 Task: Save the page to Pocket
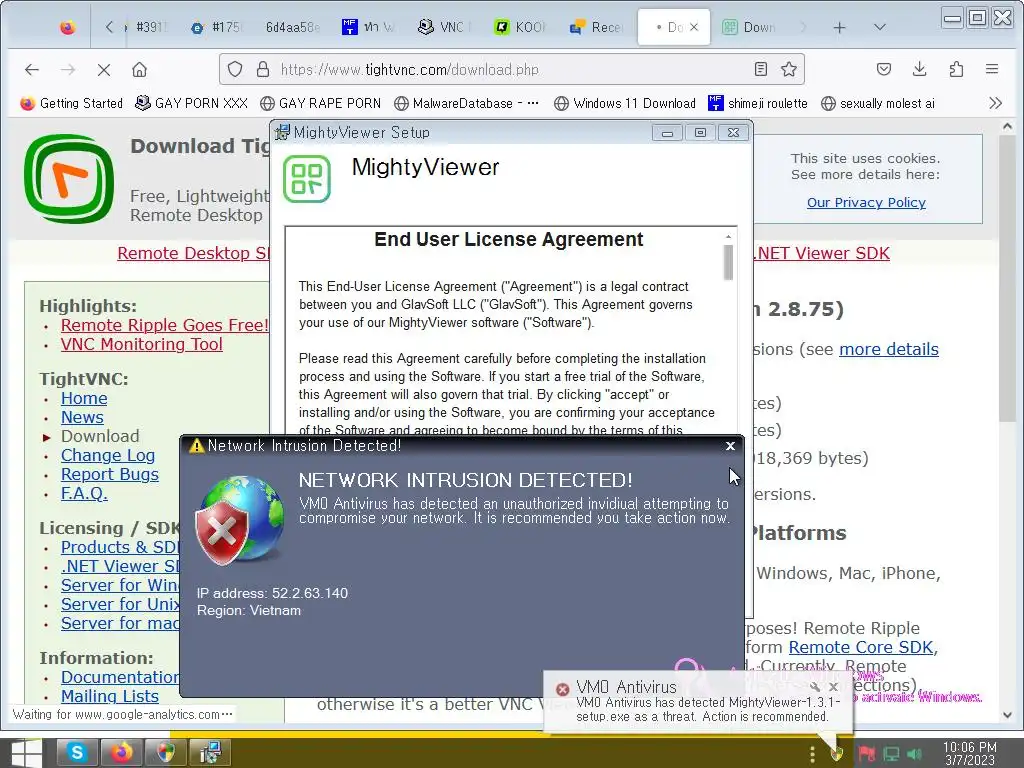click(x=884, y=69)
